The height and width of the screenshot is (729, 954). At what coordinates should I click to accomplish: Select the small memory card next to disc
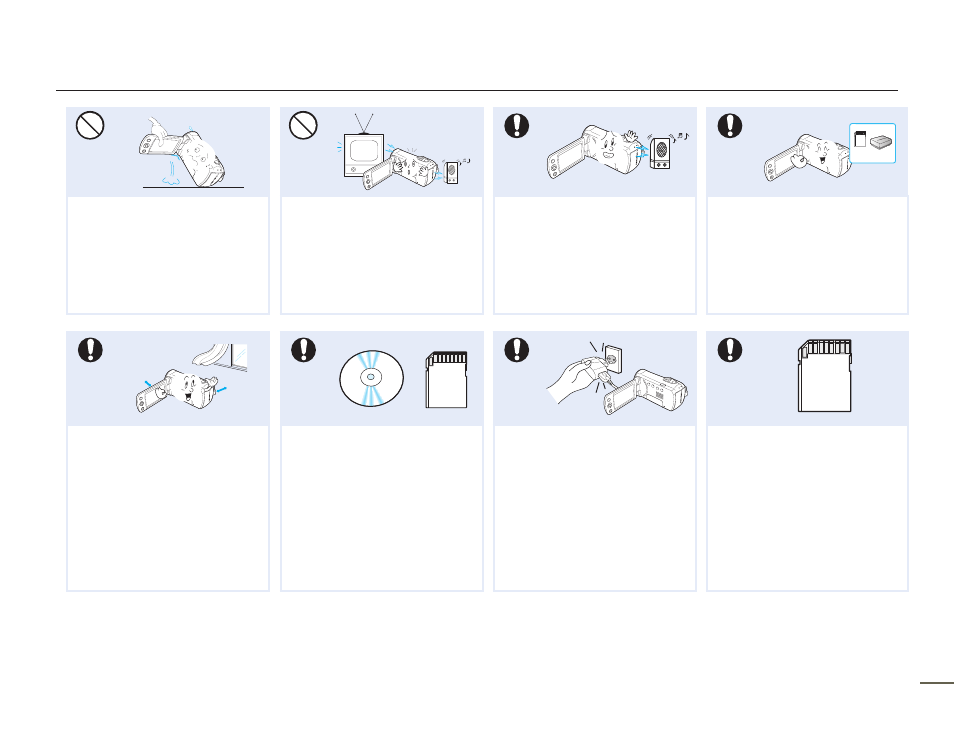pyautogui.click(x=447, y=379)
